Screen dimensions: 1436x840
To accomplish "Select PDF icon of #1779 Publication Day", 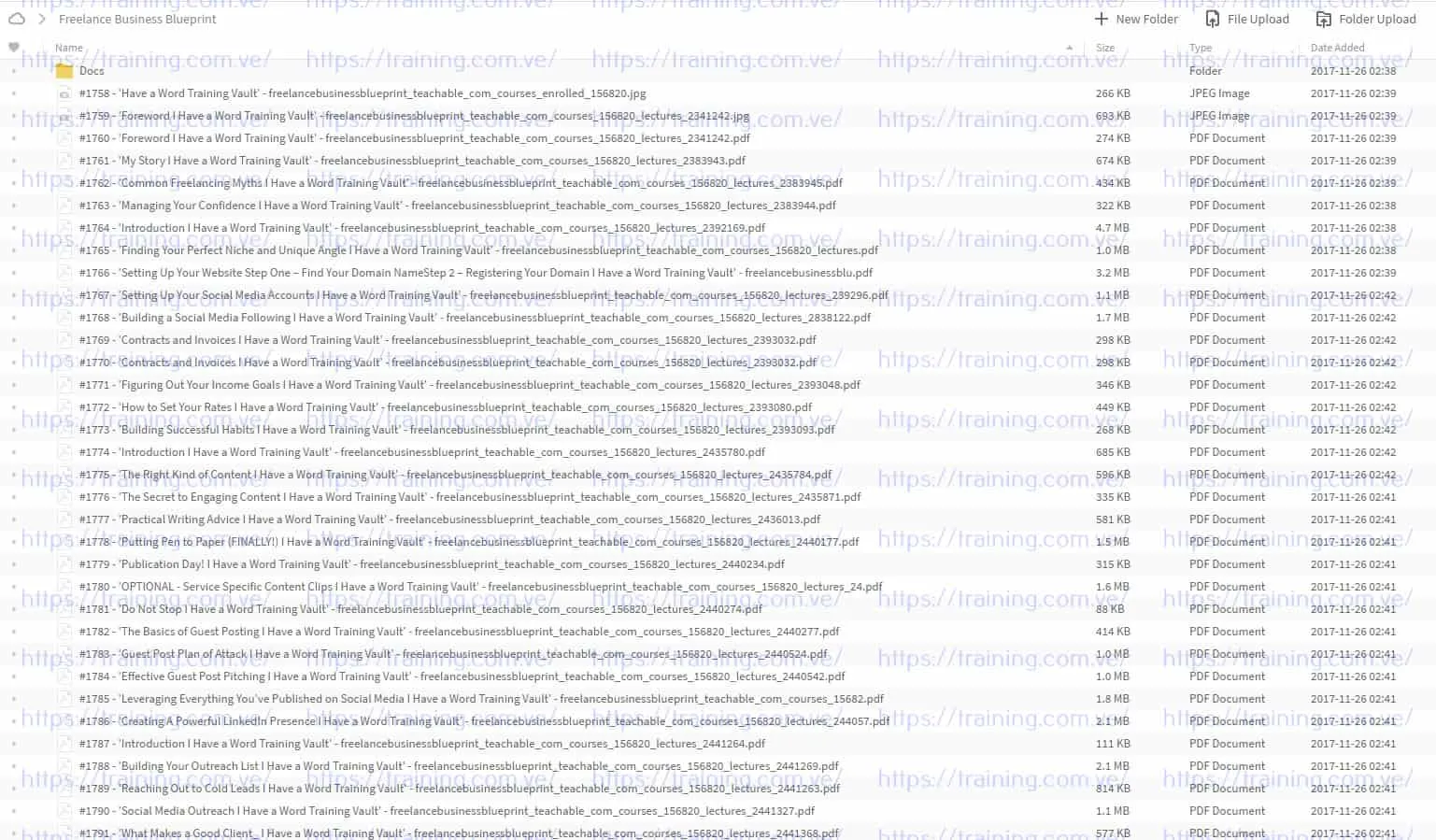I will (x=64, y=564).
